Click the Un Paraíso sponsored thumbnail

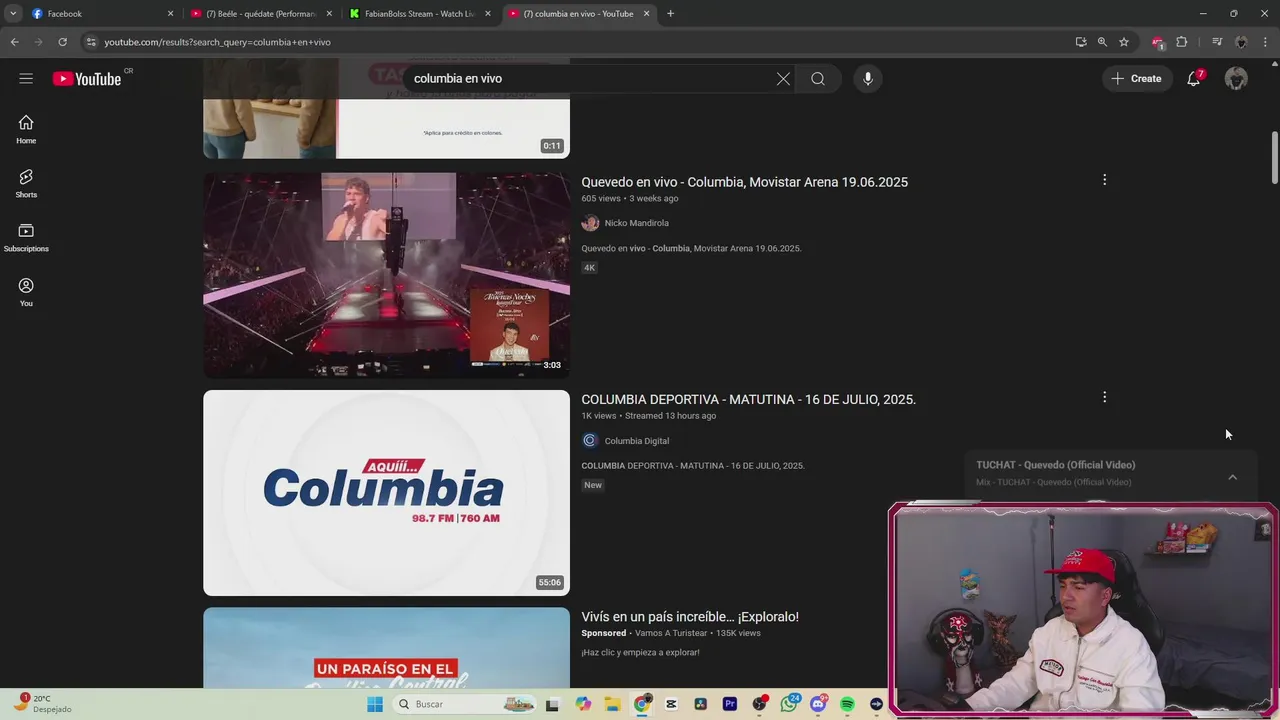(386, 648)
